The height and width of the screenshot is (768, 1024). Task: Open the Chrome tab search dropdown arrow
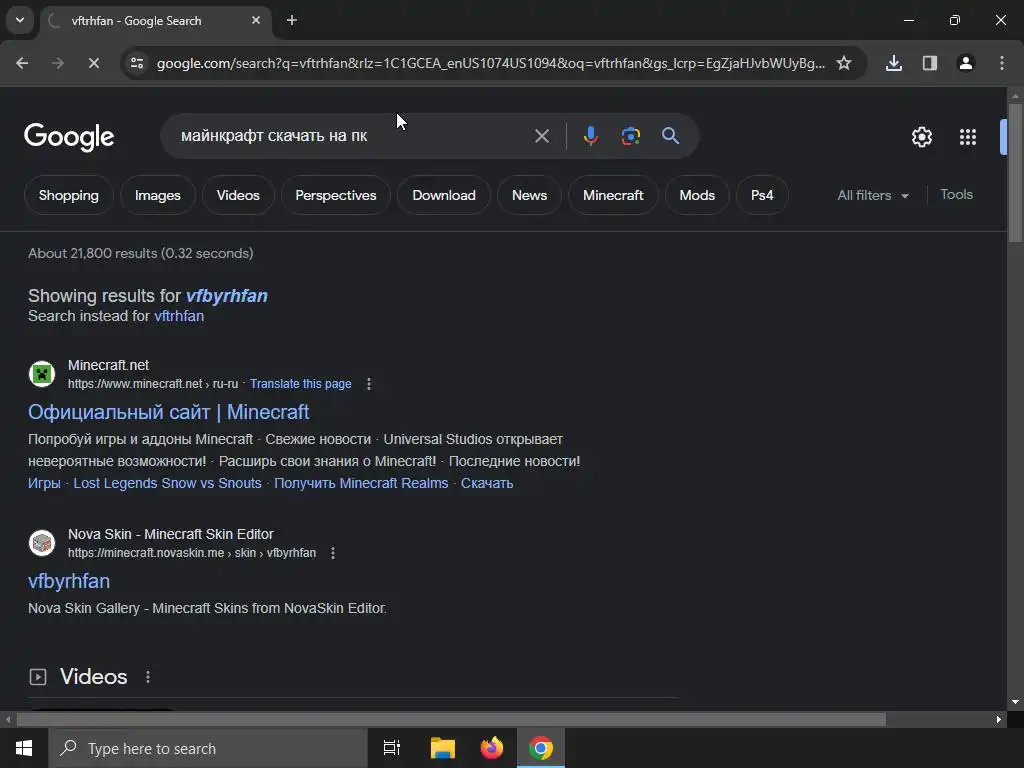[20, 20]
